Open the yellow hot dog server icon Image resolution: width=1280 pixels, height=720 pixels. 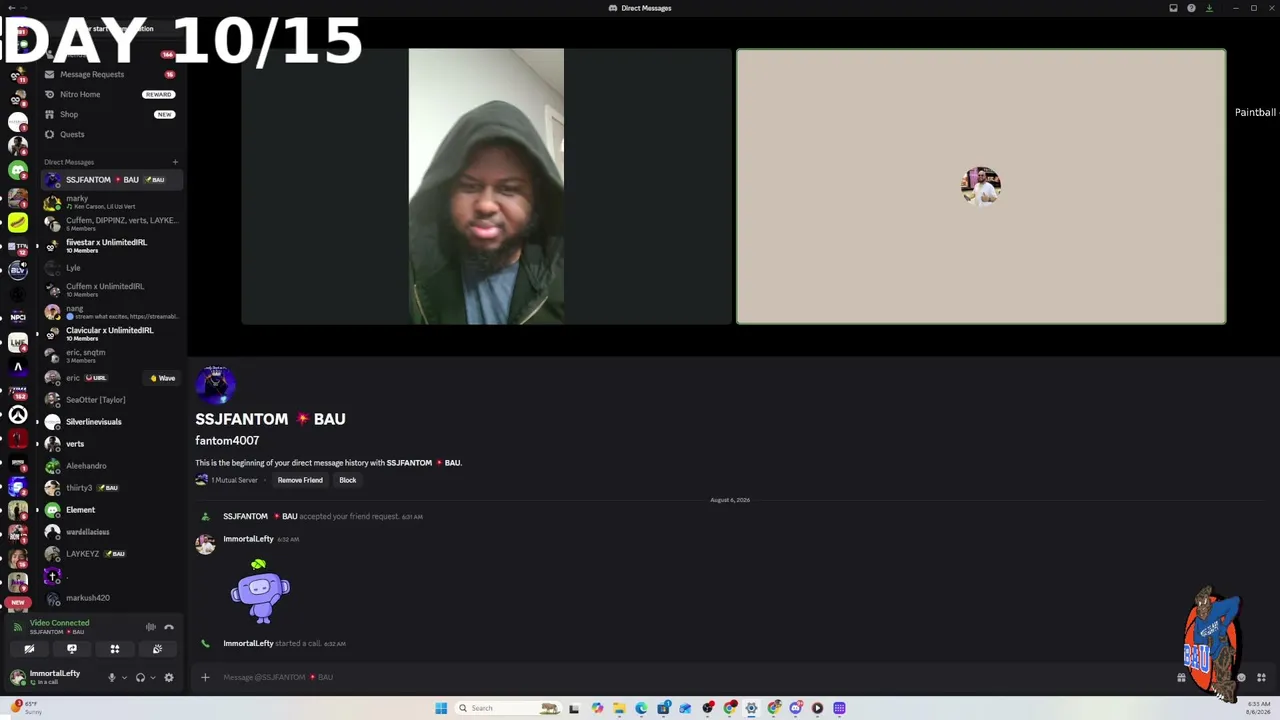coord(18,222)
